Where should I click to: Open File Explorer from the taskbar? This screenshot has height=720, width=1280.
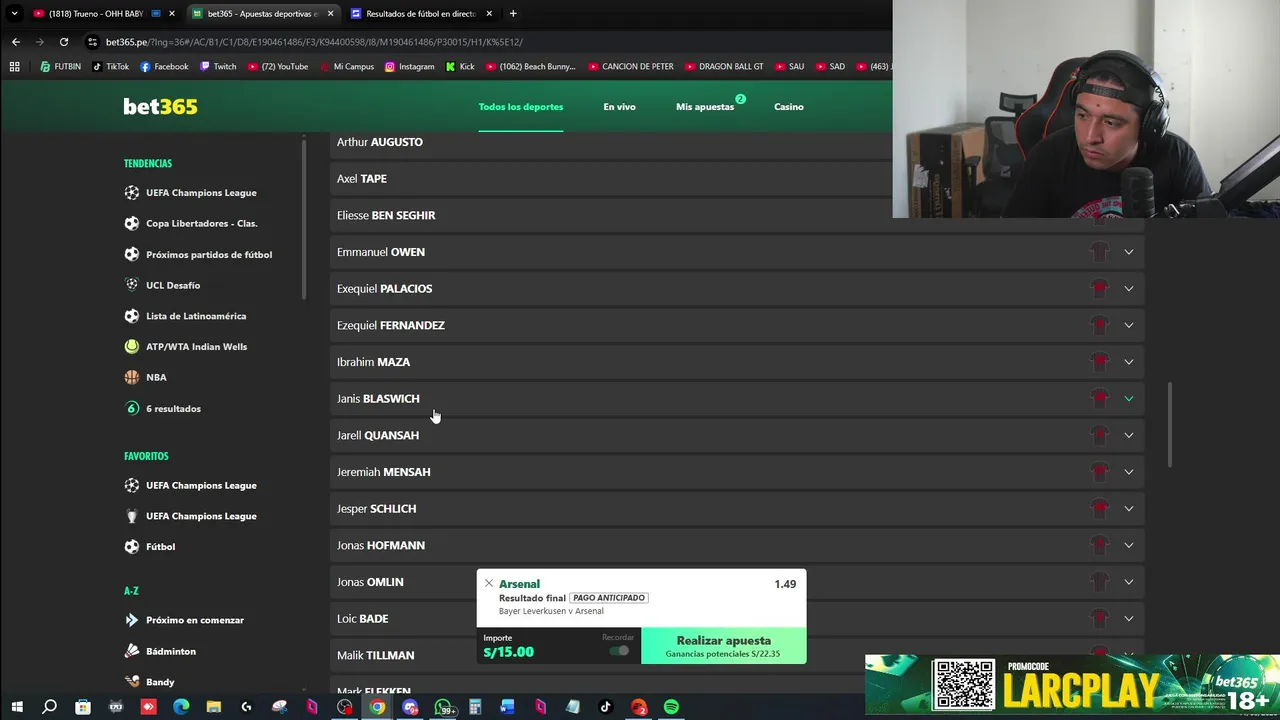pos(213,707)
